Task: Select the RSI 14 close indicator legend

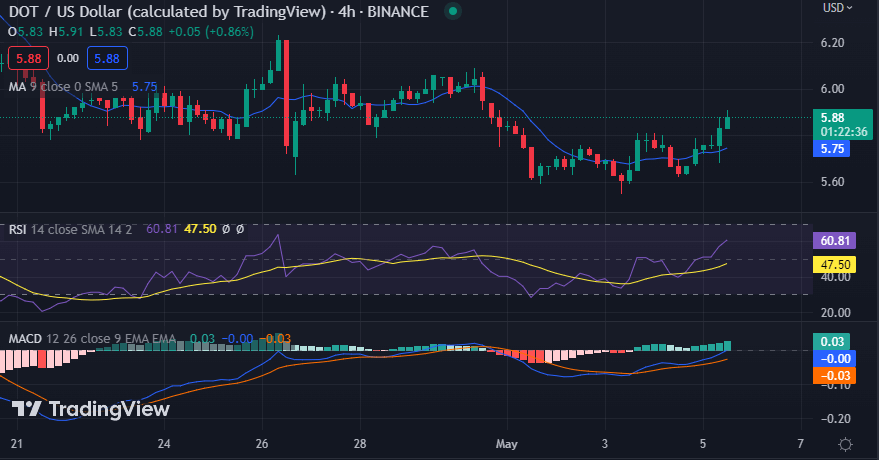Action: pyautogui.click(x=70, y=229)
